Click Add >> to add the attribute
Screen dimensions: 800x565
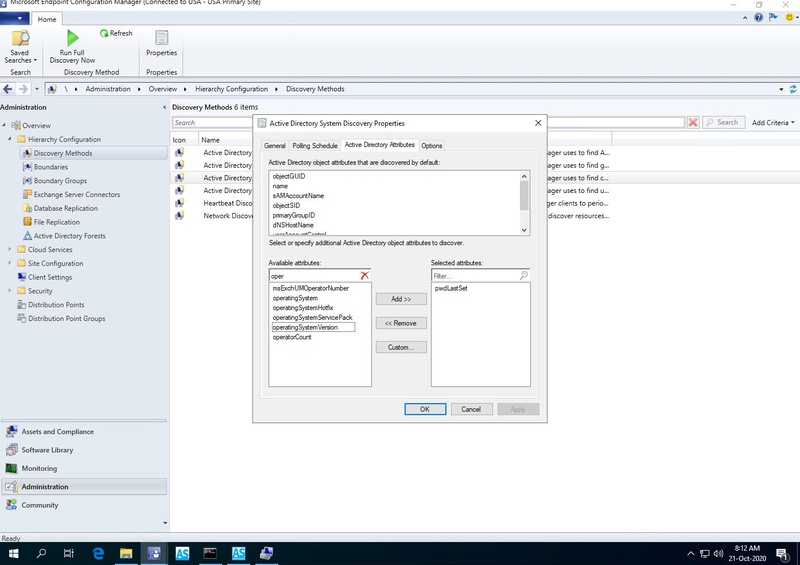(x=401, y=299)
